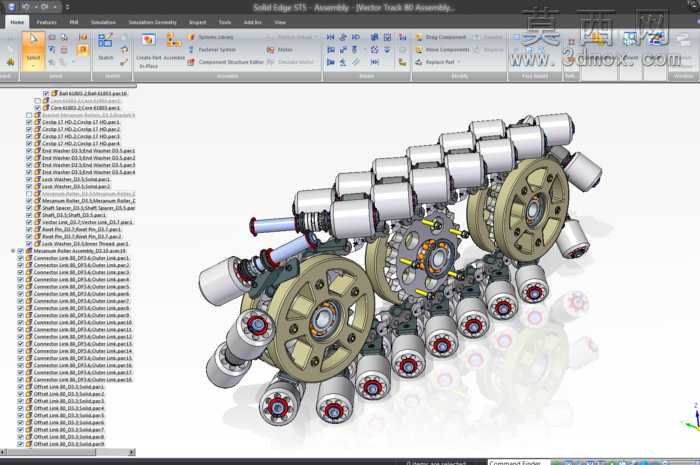Open the Systems Library icon

(191, 37)
